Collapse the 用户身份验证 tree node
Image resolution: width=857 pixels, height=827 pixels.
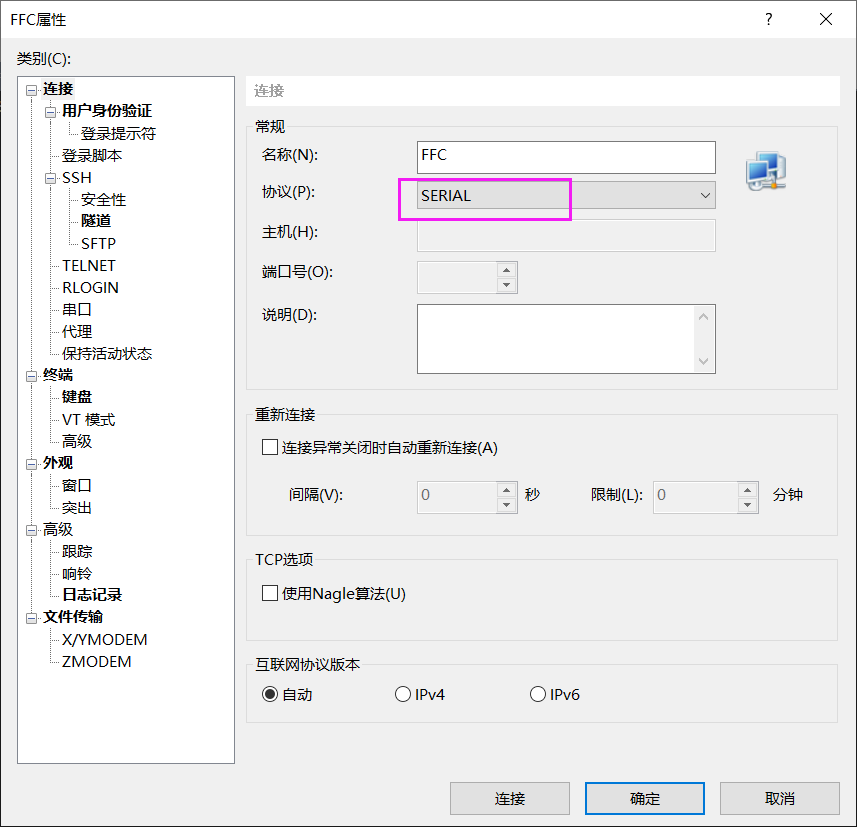(x=51, y=112)
